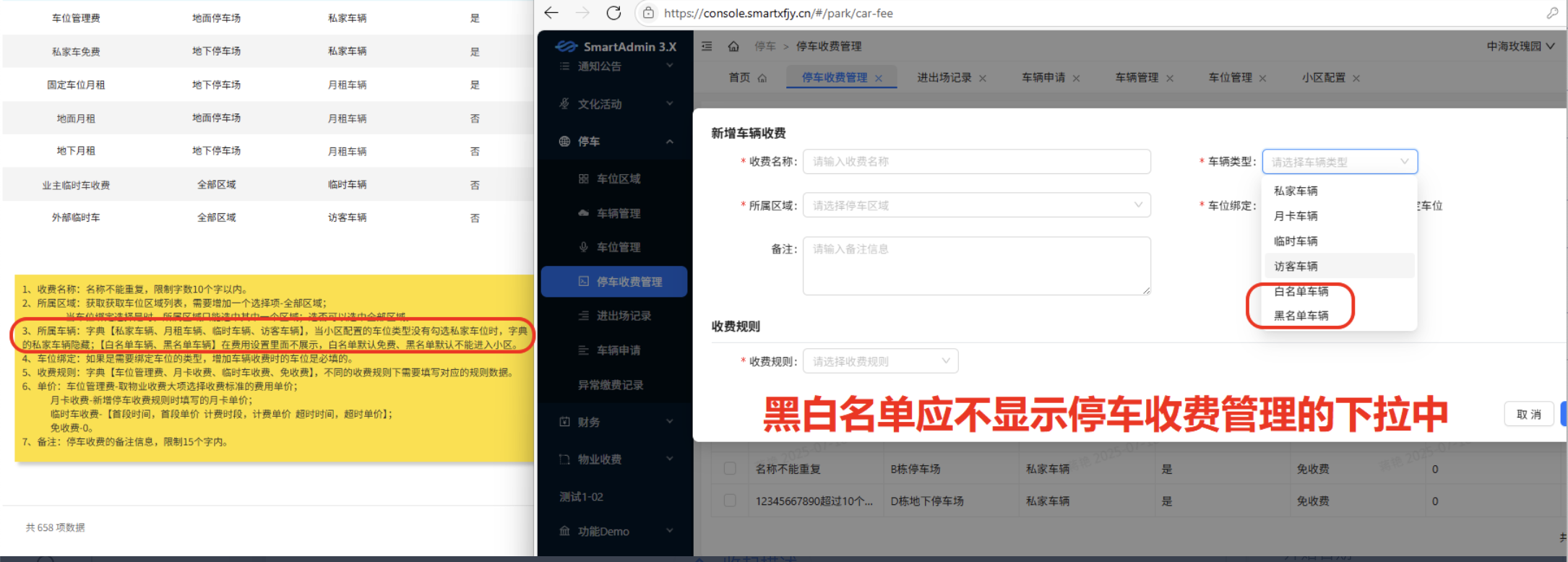Expand the 中海玫瑰园 community selector

pos(1520,46)
